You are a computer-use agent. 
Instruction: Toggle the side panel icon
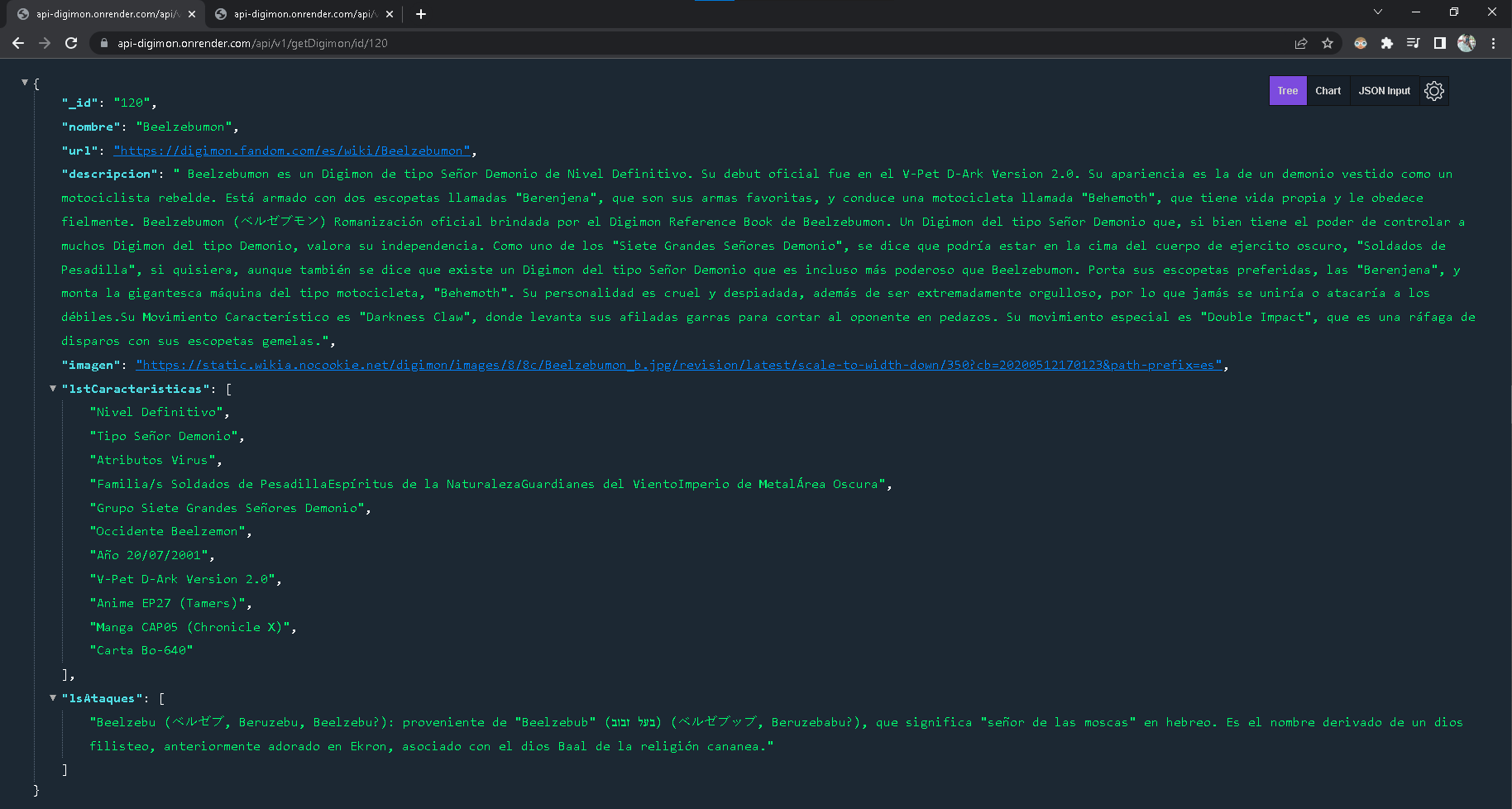pyautogui.click(x=1440, y=42)
